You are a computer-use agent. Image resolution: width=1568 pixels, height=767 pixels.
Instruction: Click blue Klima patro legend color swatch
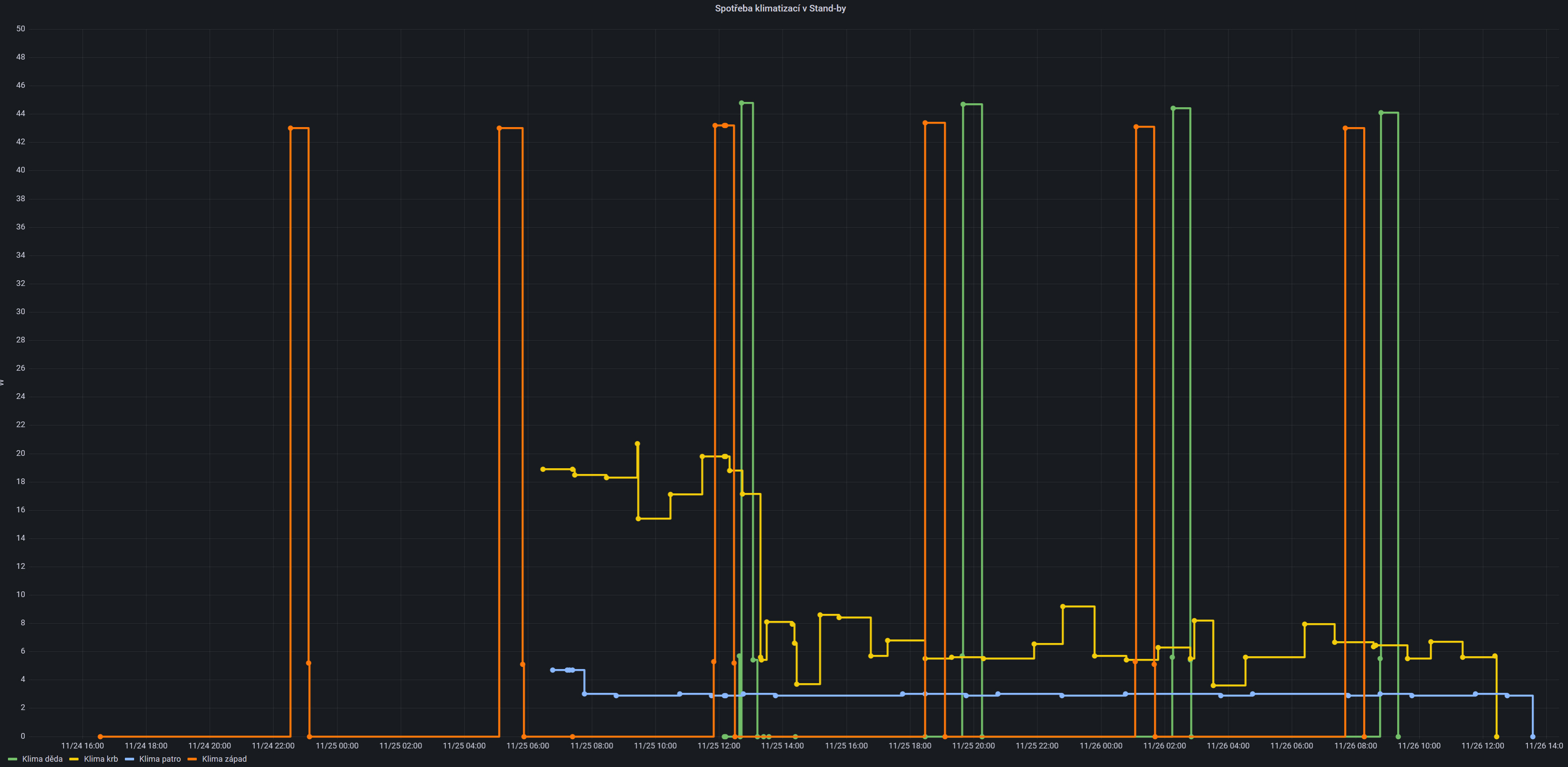click(x=129, y=759)
